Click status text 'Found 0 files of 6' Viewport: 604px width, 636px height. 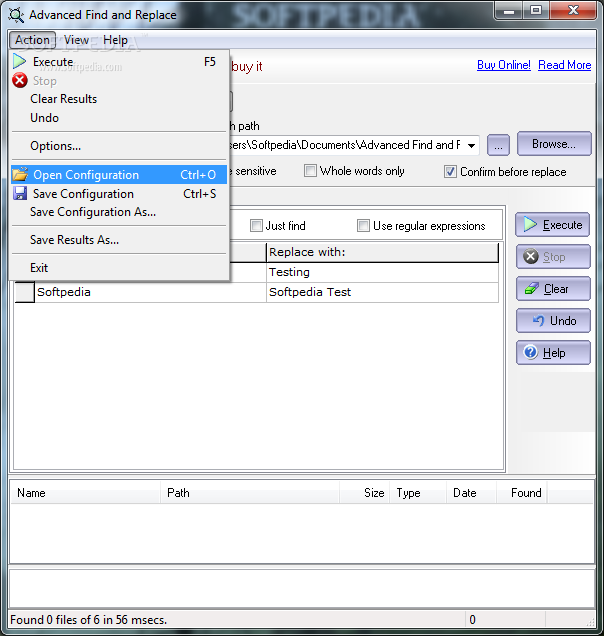(55, 620)
